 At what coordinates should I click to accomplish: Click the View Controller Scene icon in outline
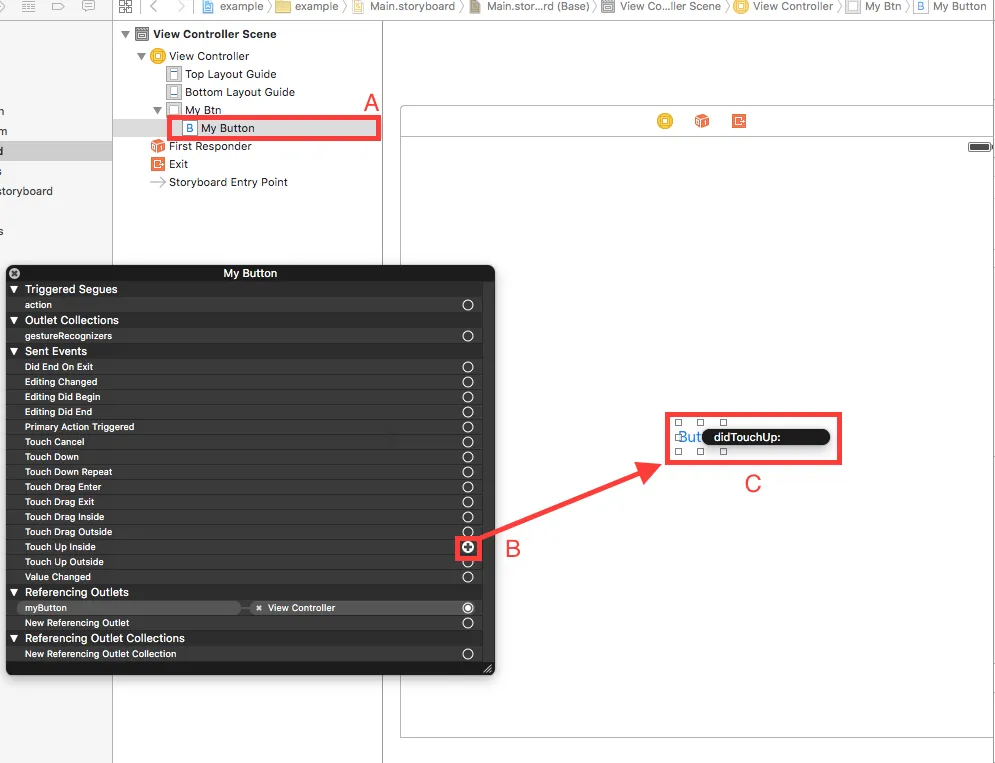click(142, 34)
